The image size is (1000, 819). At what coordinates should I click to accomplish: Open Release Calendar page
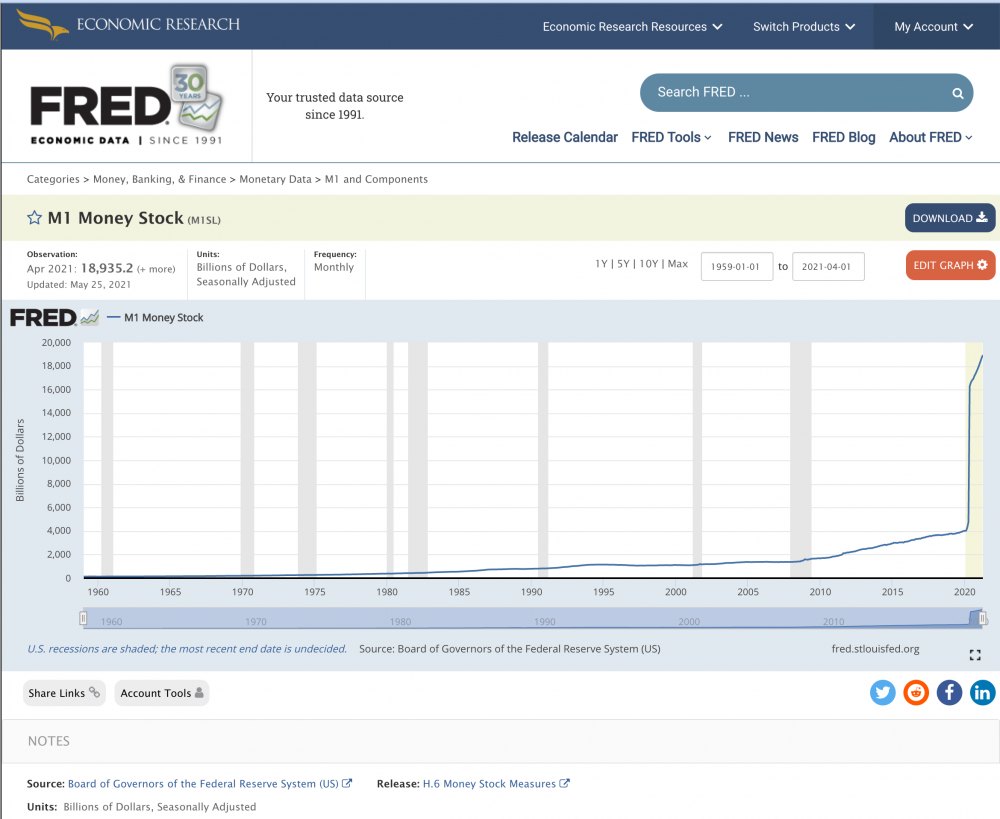pos(564,137)
